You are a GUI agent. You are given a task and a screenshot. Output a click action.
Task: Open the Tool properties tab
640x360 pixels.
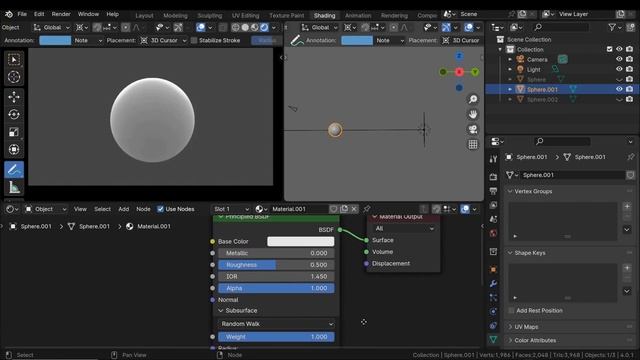pos(493,159)
